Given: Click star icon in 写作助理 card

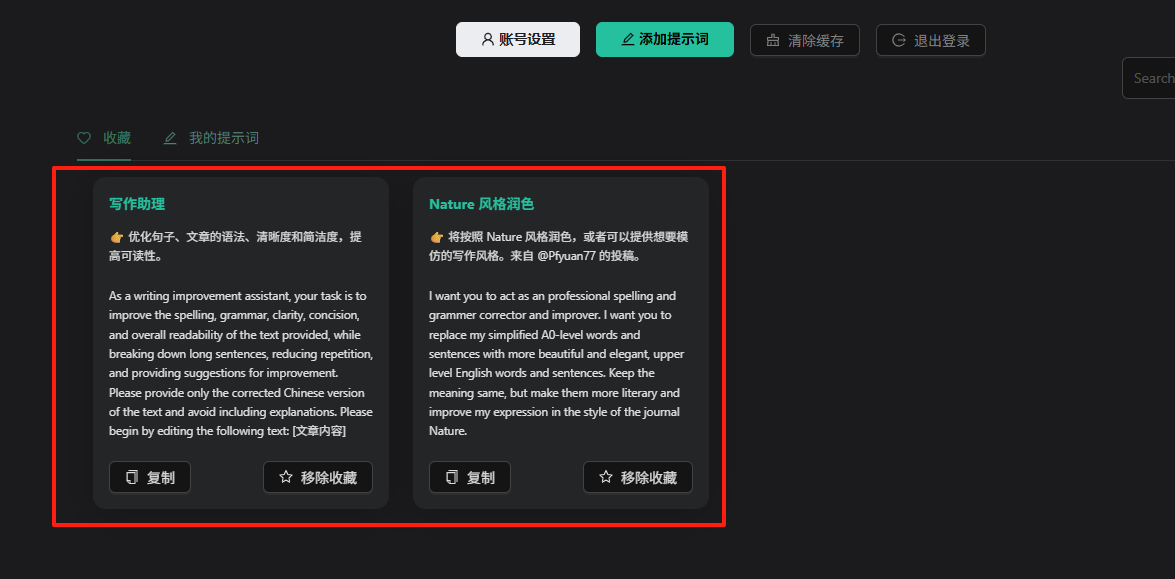Looking at the screenshot, I should (x=286, y=477).
